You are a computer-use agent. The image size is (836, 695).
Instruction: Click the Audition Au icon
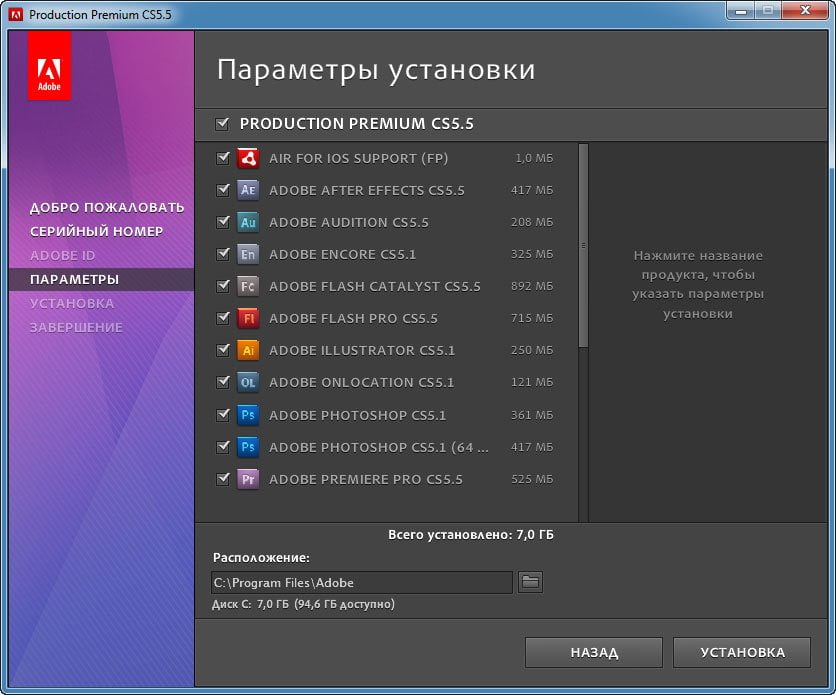pos(248,222)
